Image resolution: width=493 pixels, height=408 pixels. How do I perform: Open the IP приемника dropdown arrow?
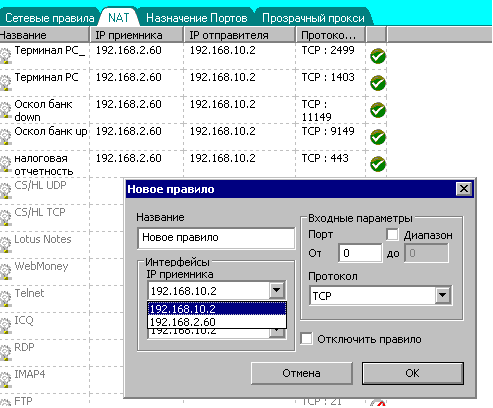(x=277, y=291)
